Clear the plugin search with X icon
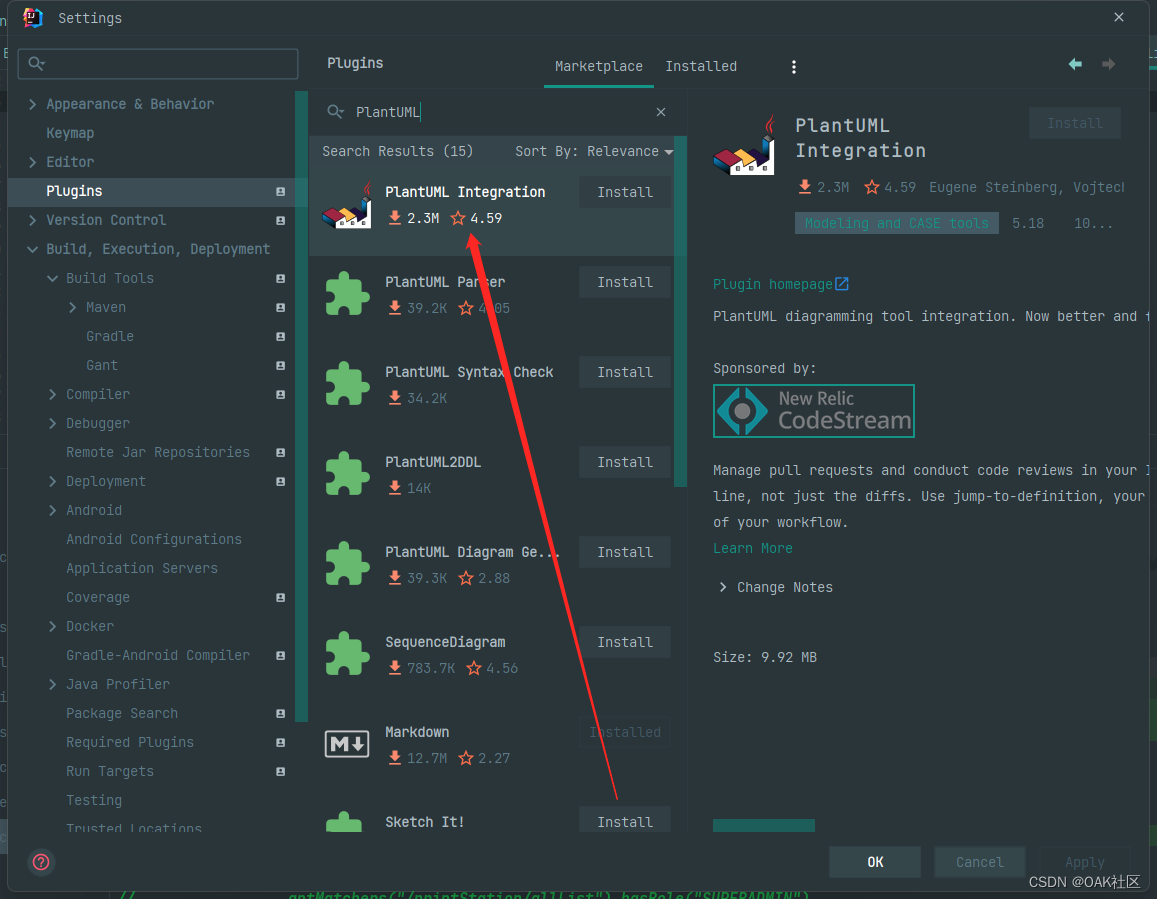 click(661, 112)
